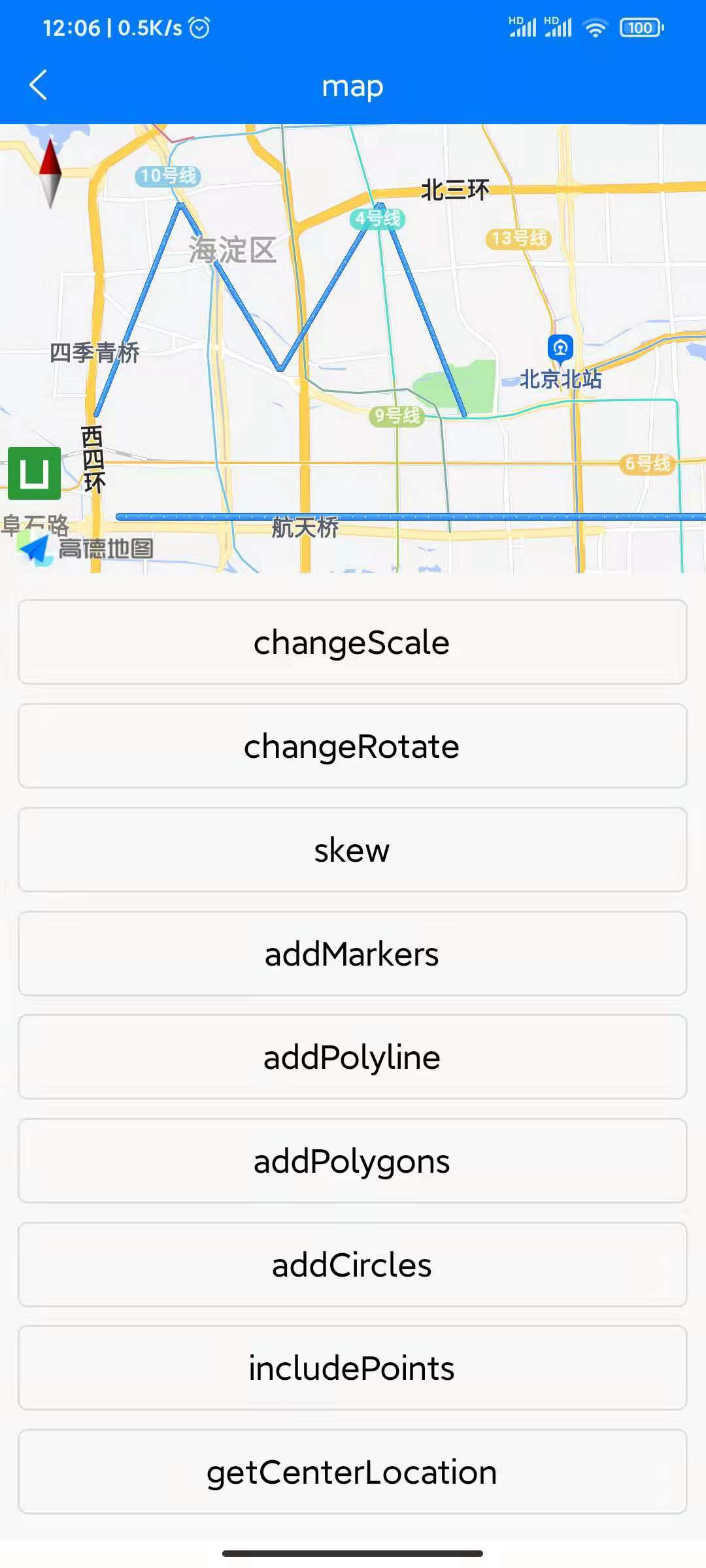
Task: Tap the addPolyline button
Action: click(352, 1057)
